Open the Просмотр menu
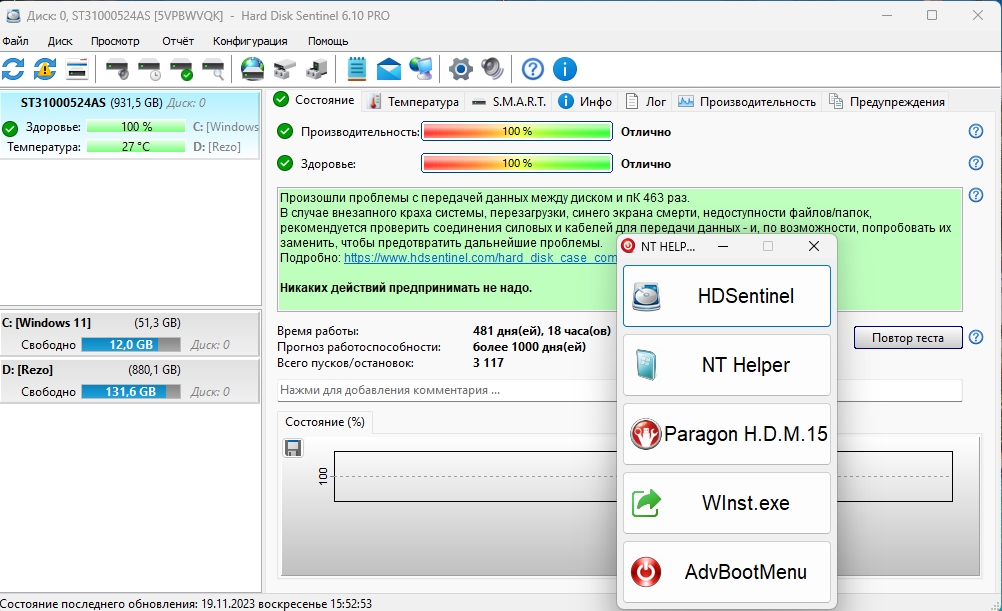The width and height of the screenshot is (1002, 611). coord(115,41)
